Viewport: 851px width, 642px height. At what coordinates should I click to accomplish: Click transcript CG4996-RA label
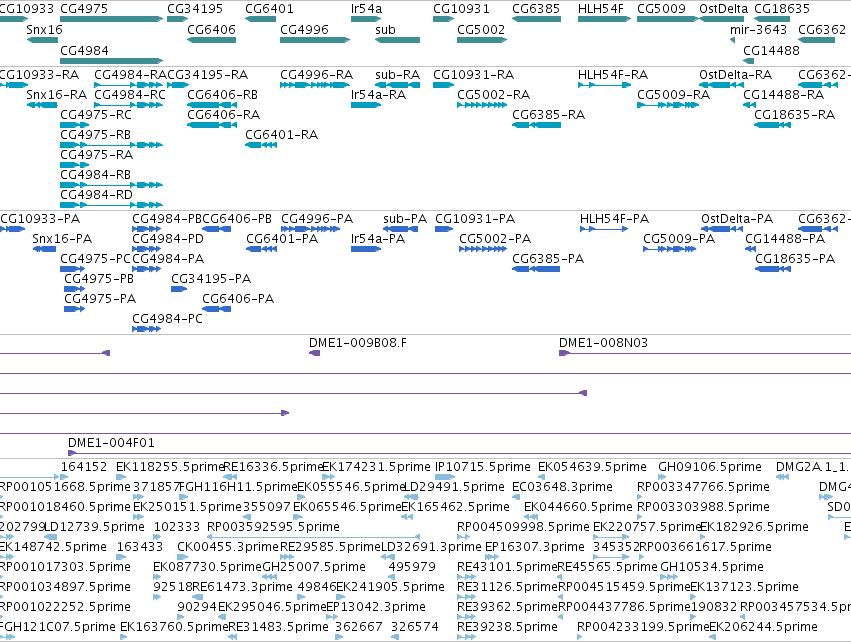click(316, 74)
